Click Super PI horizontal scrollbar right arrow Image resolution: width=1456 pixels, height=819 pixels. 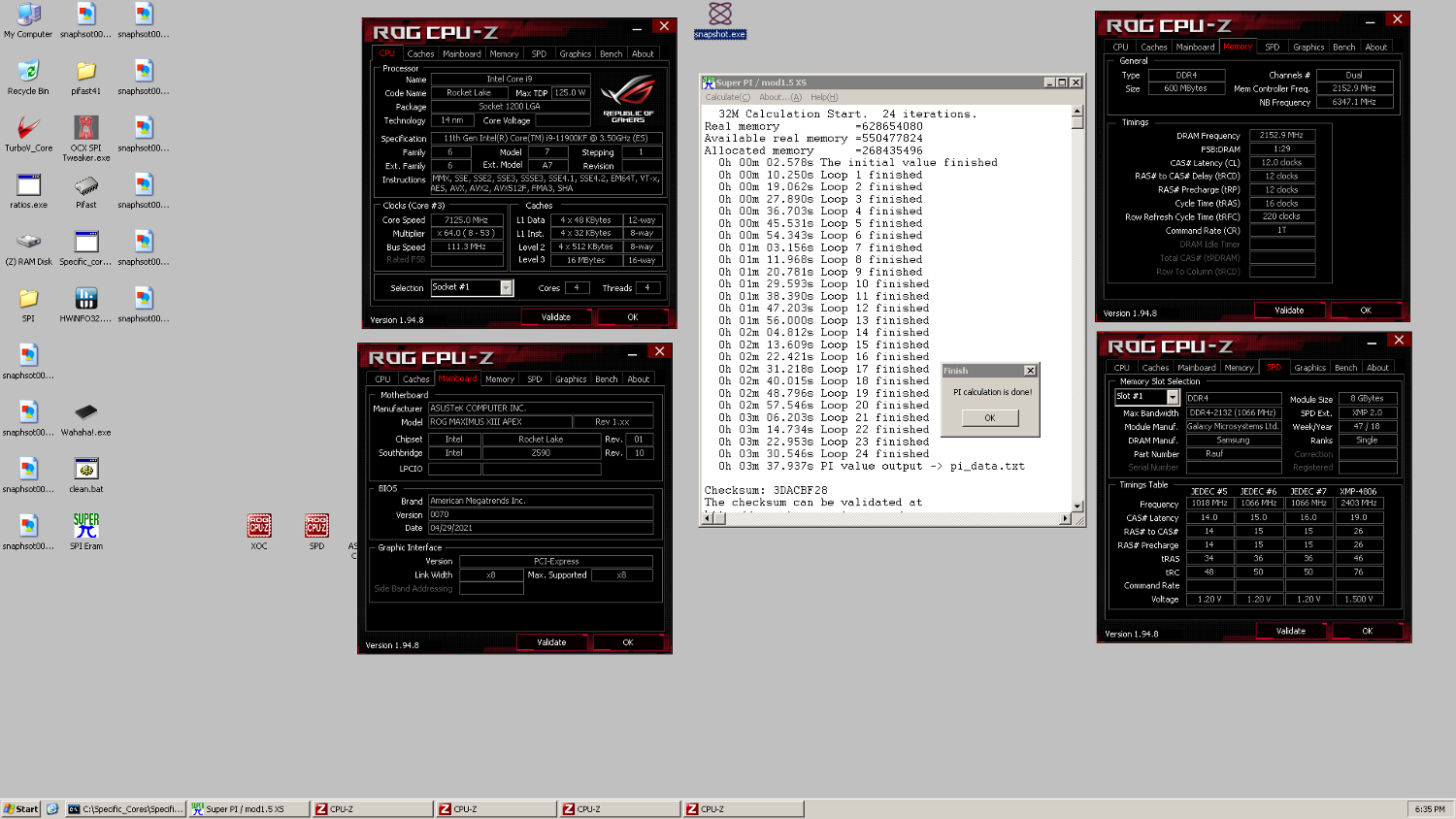(x=1065, y=518)
